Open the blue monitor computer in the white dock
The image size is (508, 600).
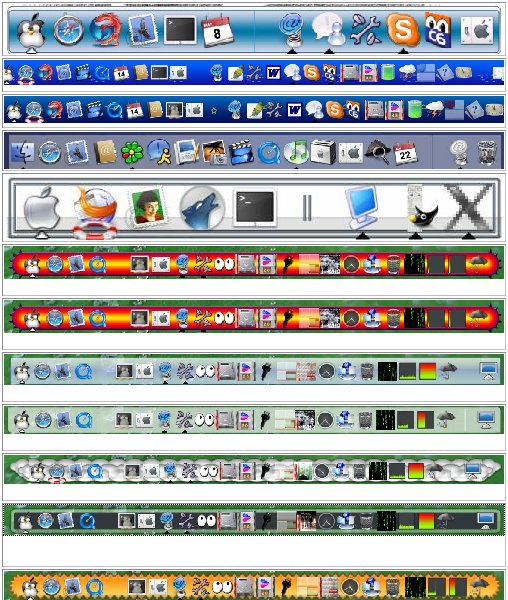(x=362, y=208)
